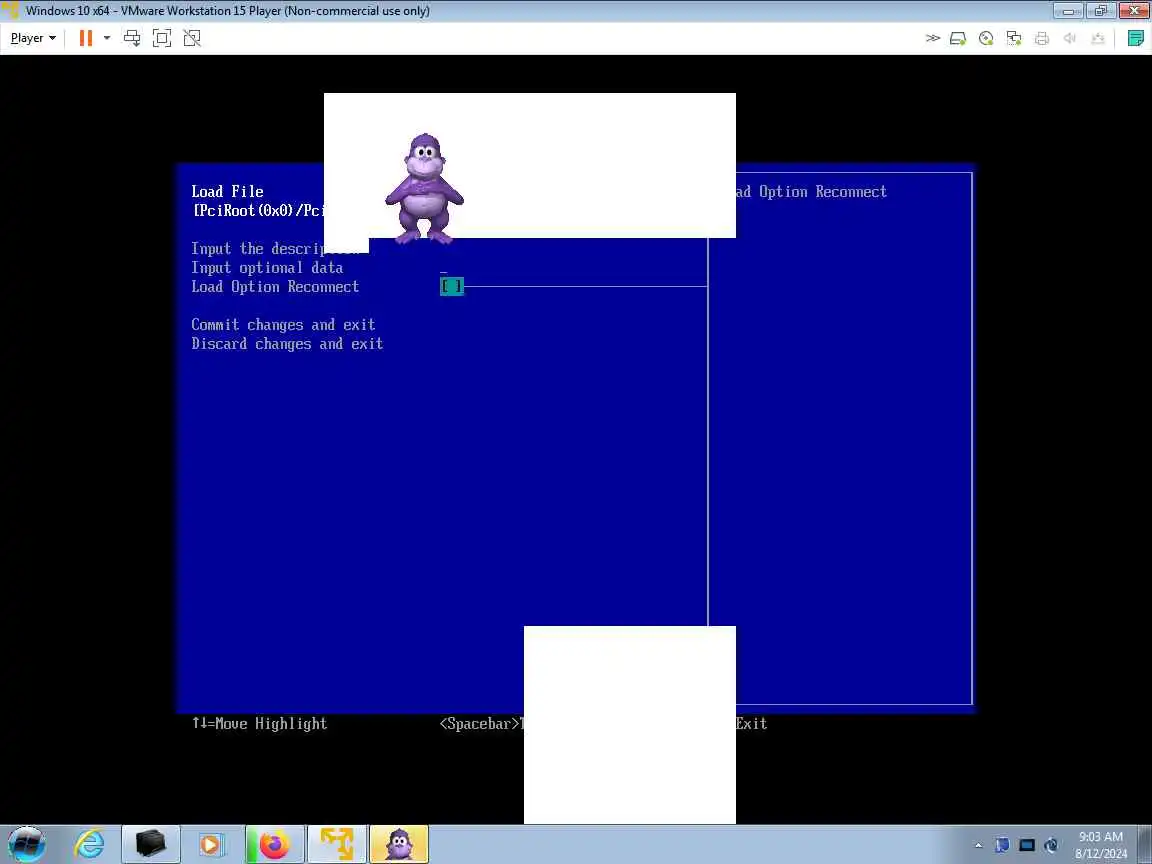Send Ctrl+Alt+Del to the virtual machine

coord(132,38)
